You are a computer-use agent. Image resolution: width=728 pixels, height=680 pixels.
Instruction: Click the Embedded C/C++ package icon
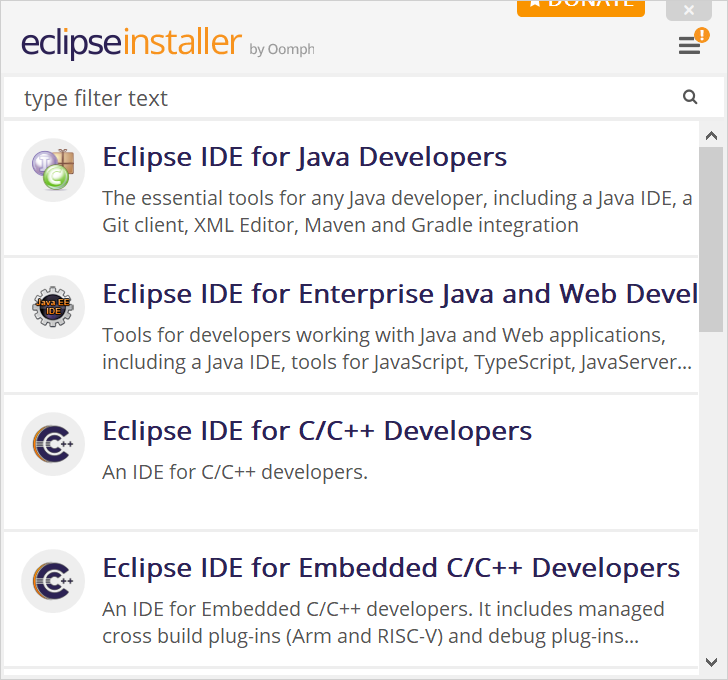[x=53, y=581]
